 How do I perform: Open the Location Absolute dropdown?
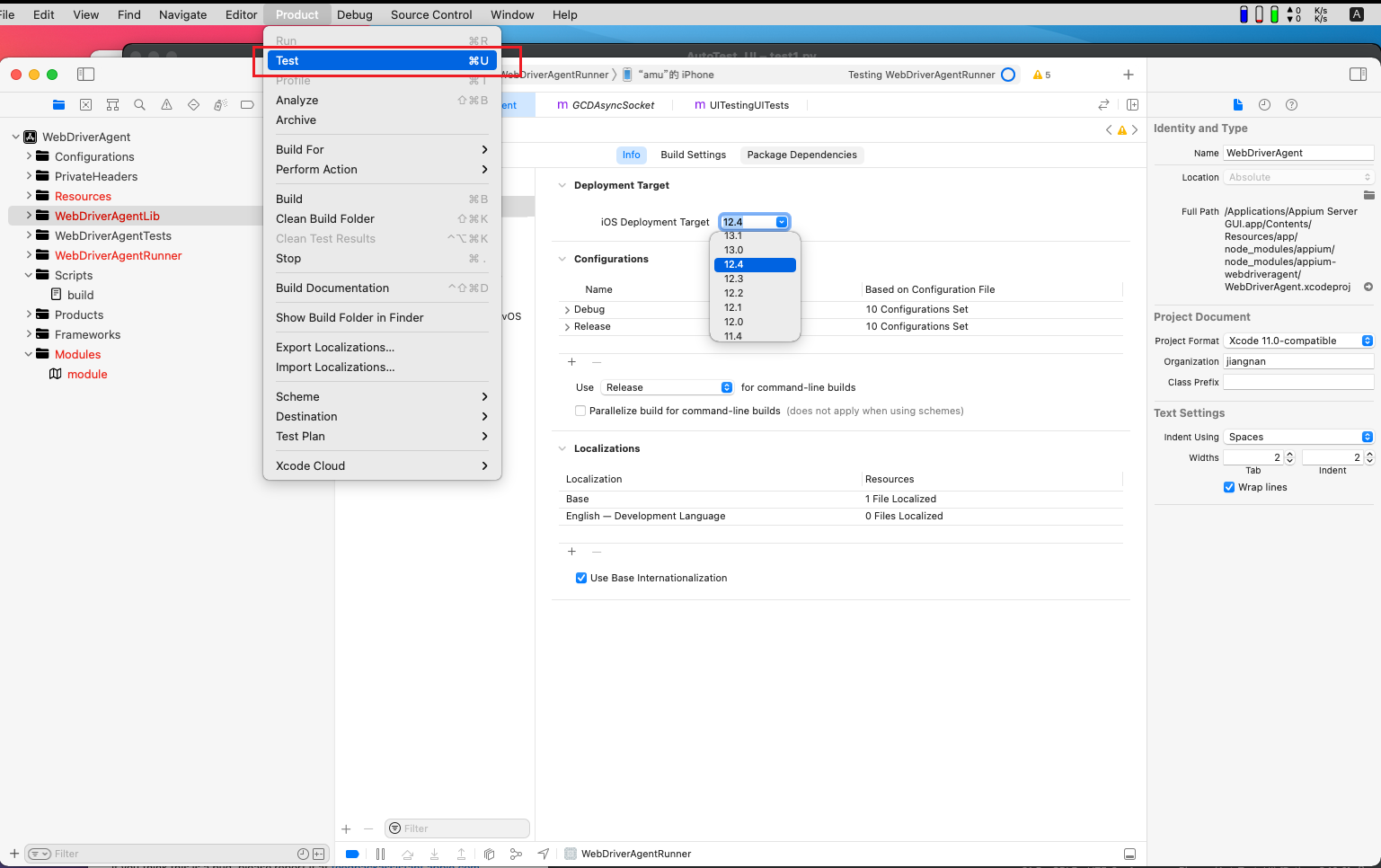pyautogui.click(x=1299, y=177)
